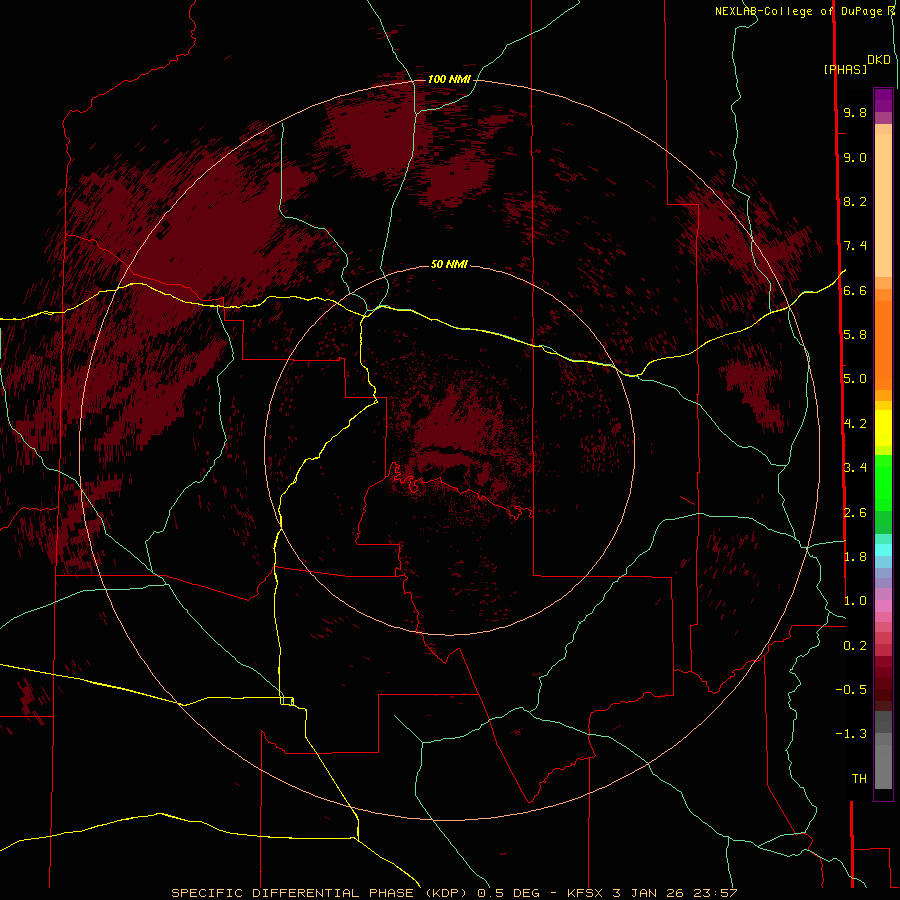Screen dimensions: 900x900
Task: Click the 5.0 scale value
Action: pyautogui.click(x=855, y=379)
